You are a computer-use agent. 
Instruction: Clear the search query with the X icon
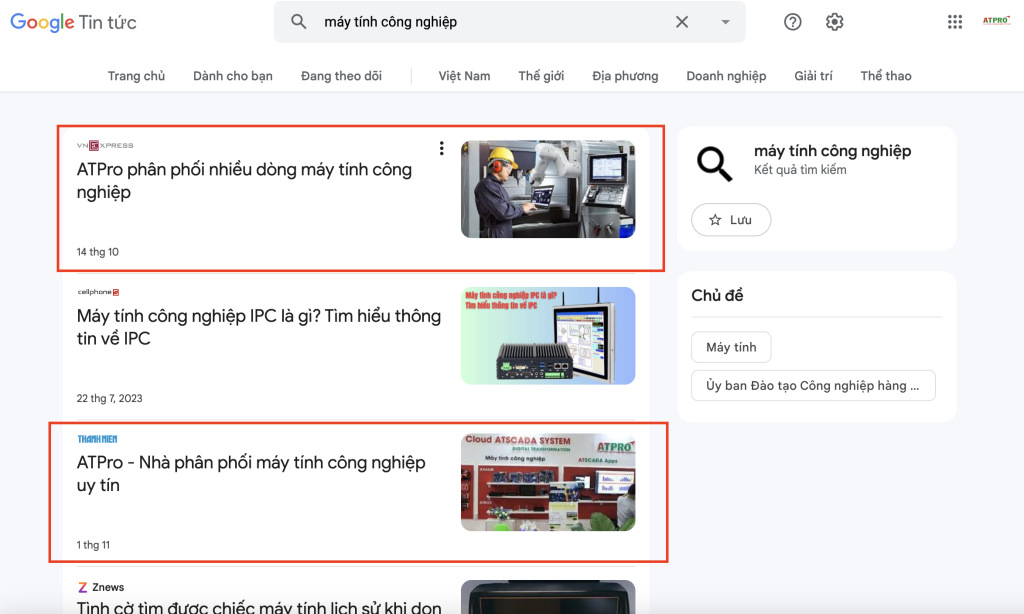pyautogui.click(x=682, y=21)
